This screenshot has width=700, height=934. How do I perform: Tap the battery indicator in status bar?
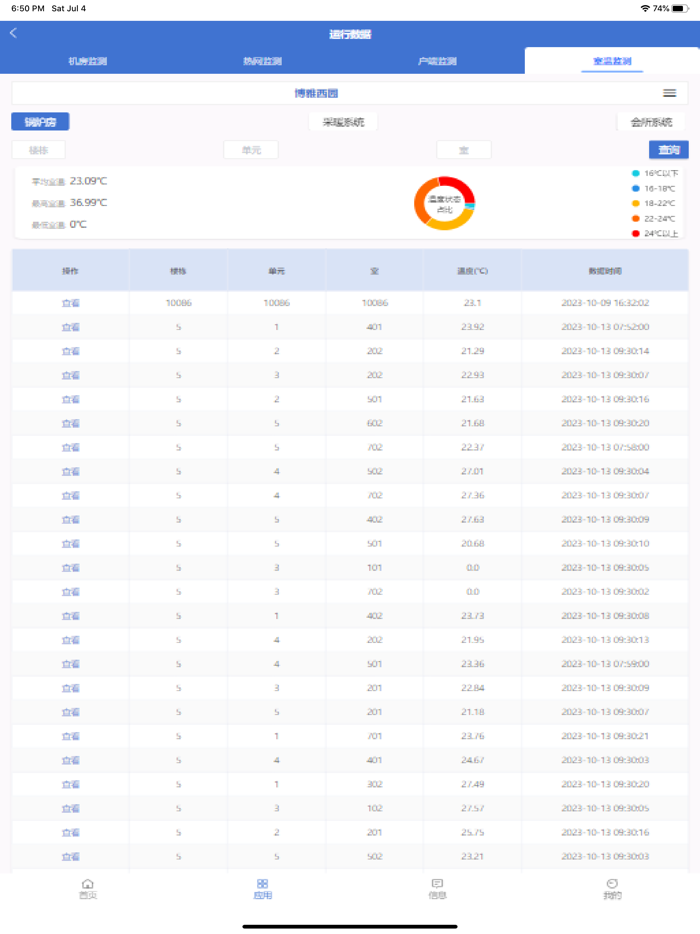(x=680, y=8)
